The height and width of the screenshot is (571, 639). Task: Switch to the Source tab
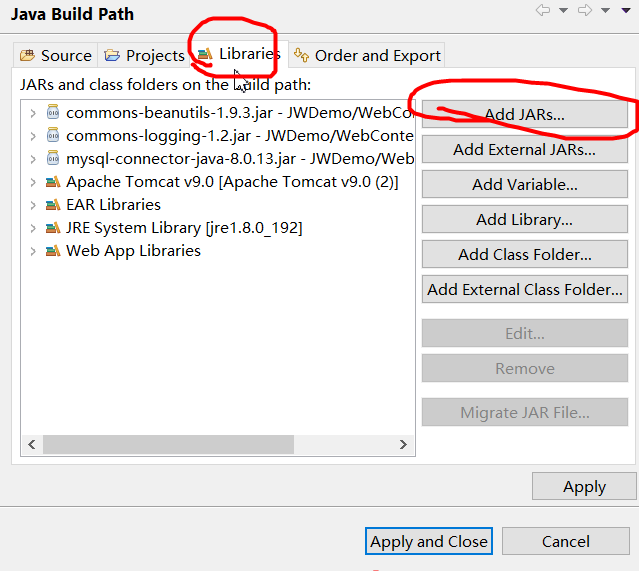click(55, 55)
